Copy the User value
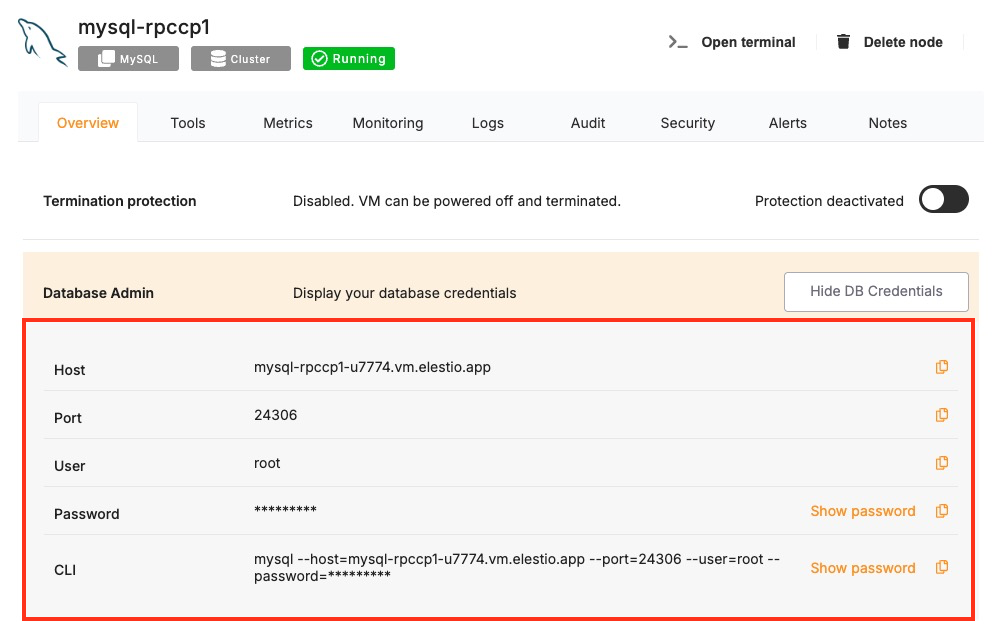Viewport: 998px width, 631px height. (941, 463)
